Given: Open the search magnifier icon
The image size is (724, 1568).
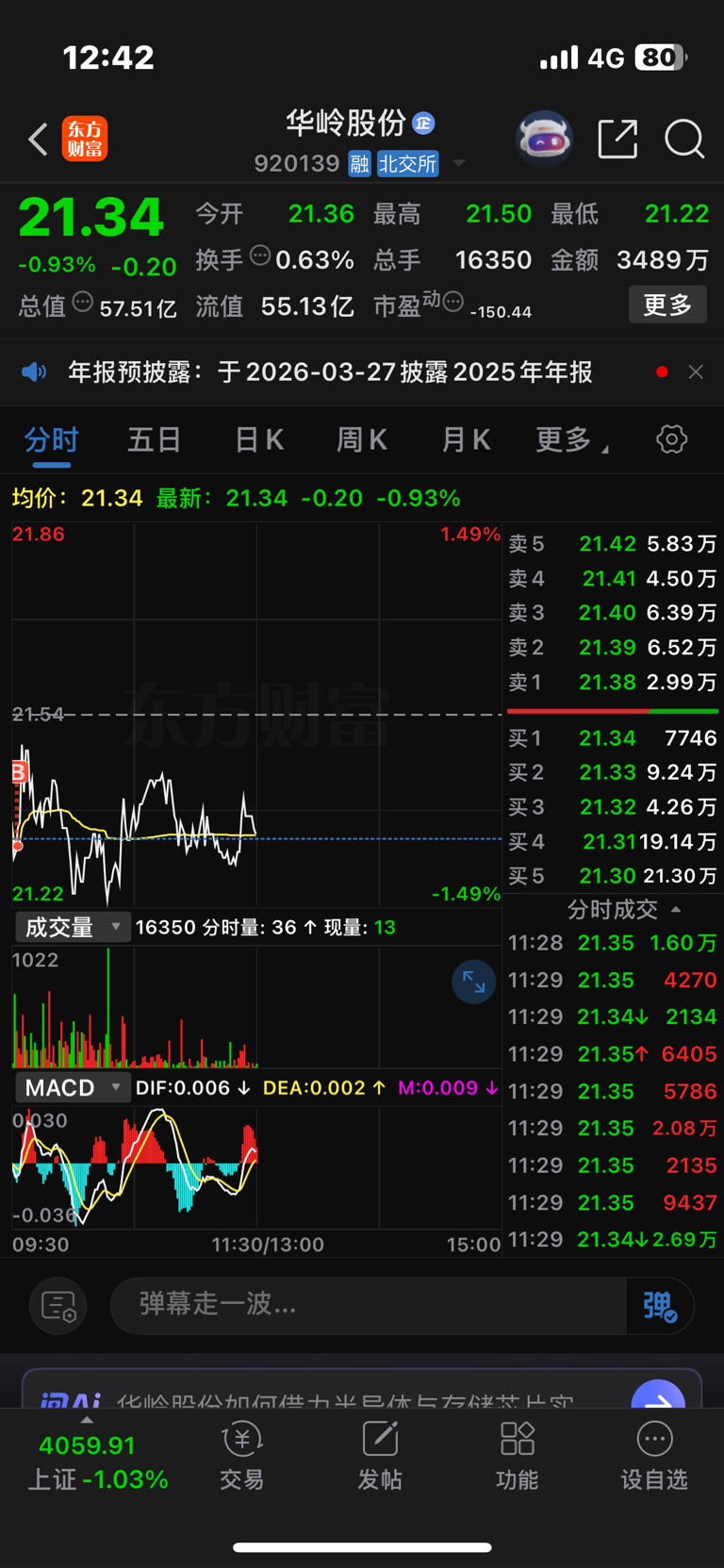Looking at the screenshot, I should [684, 139].
